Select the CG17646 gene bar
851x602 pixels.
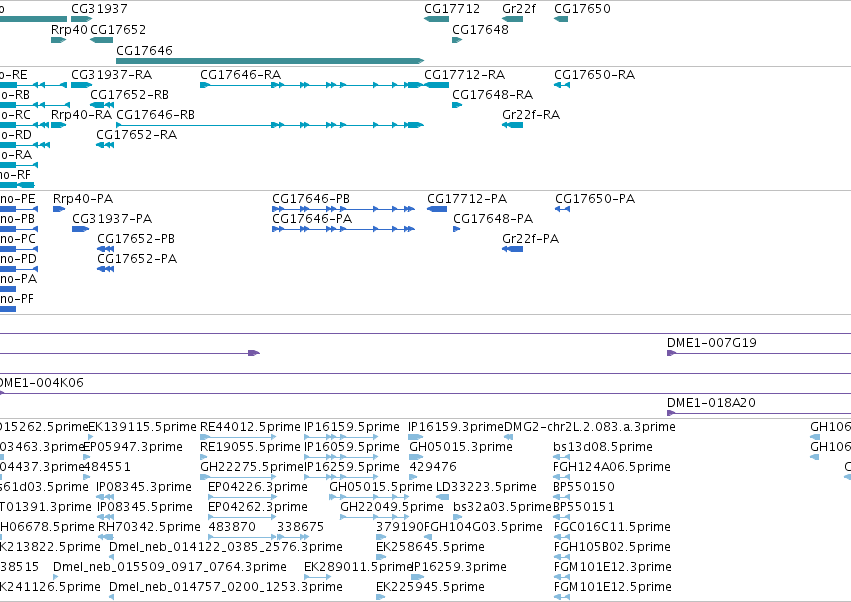pyautogui.click(x=270, y=61)
